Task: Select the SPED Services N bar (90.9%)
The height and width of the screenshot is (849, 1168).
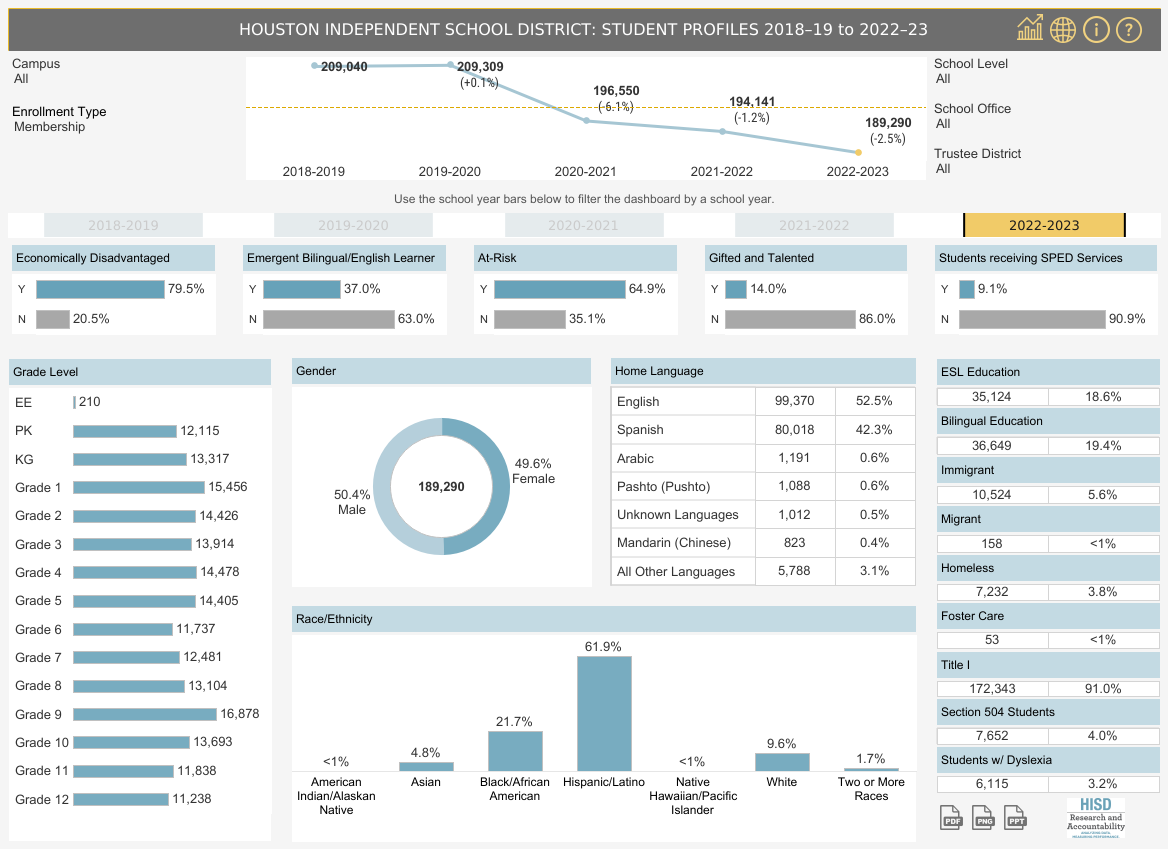Action: pos(1032,319)
